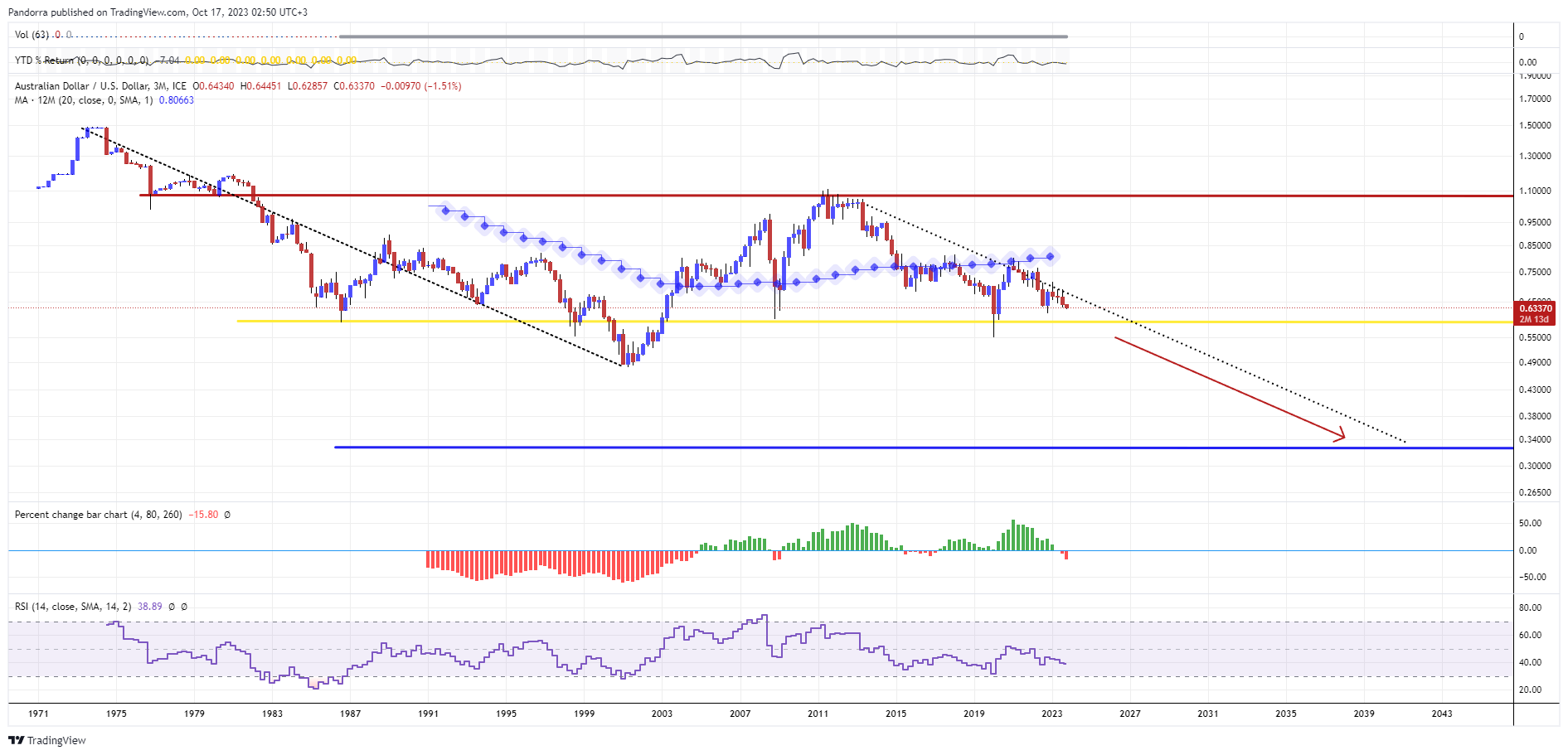The image size is (1568, 755).
Task: Click the open value O0.64340
Action: [x=213, y=86]
